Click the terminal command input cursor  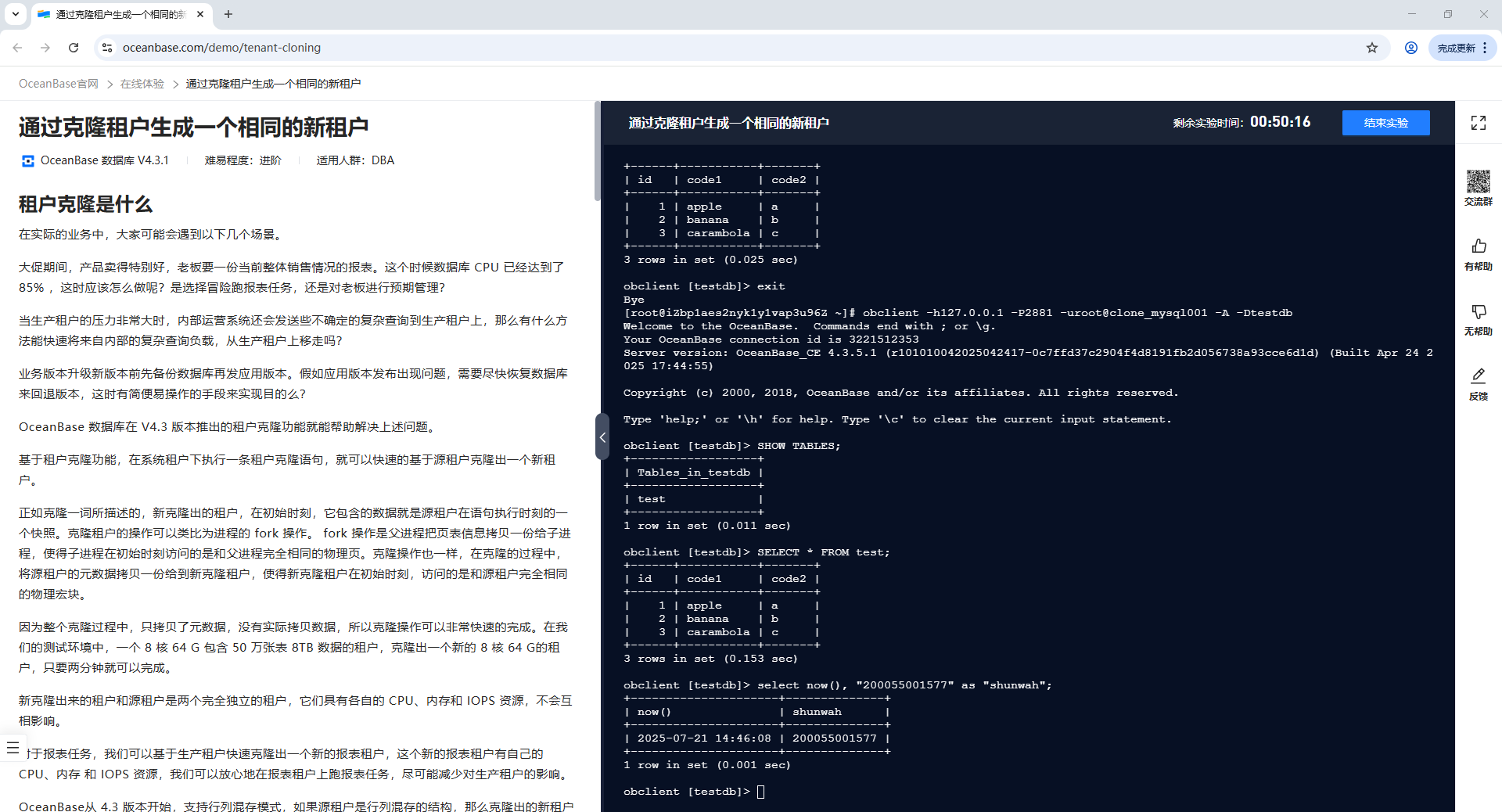760,792
